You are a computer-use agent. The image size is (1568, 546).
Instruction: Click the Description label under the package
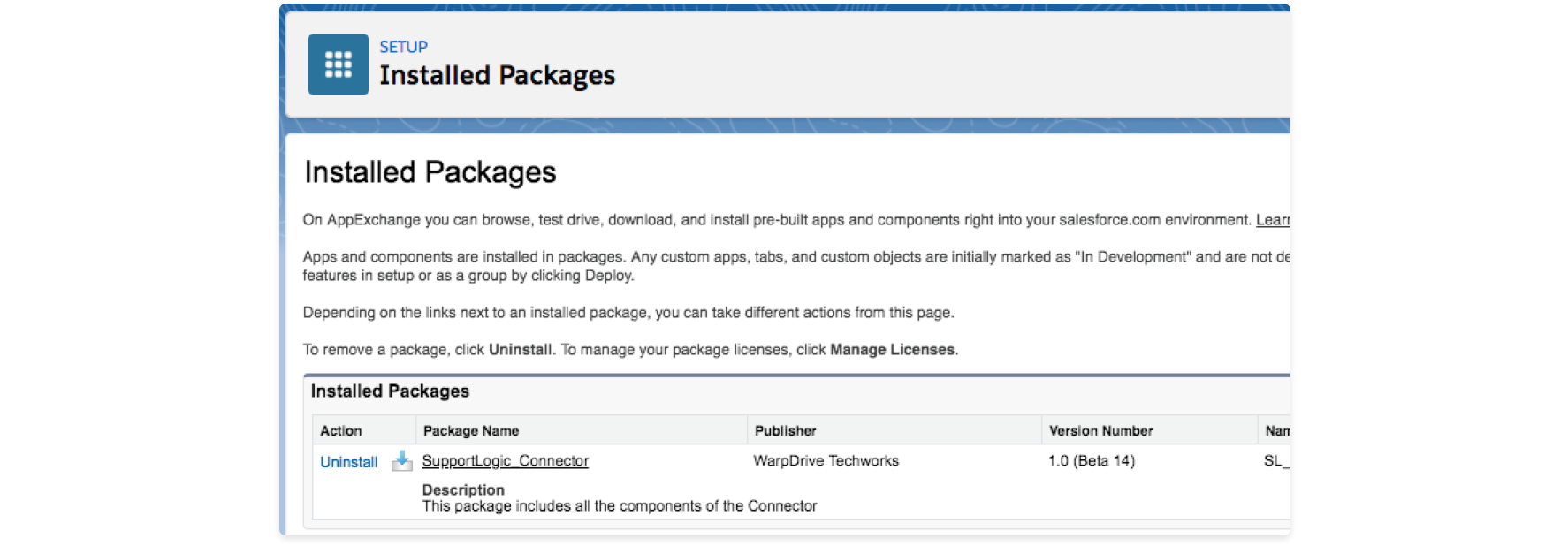pyautogui.click(x=463, y=489)
